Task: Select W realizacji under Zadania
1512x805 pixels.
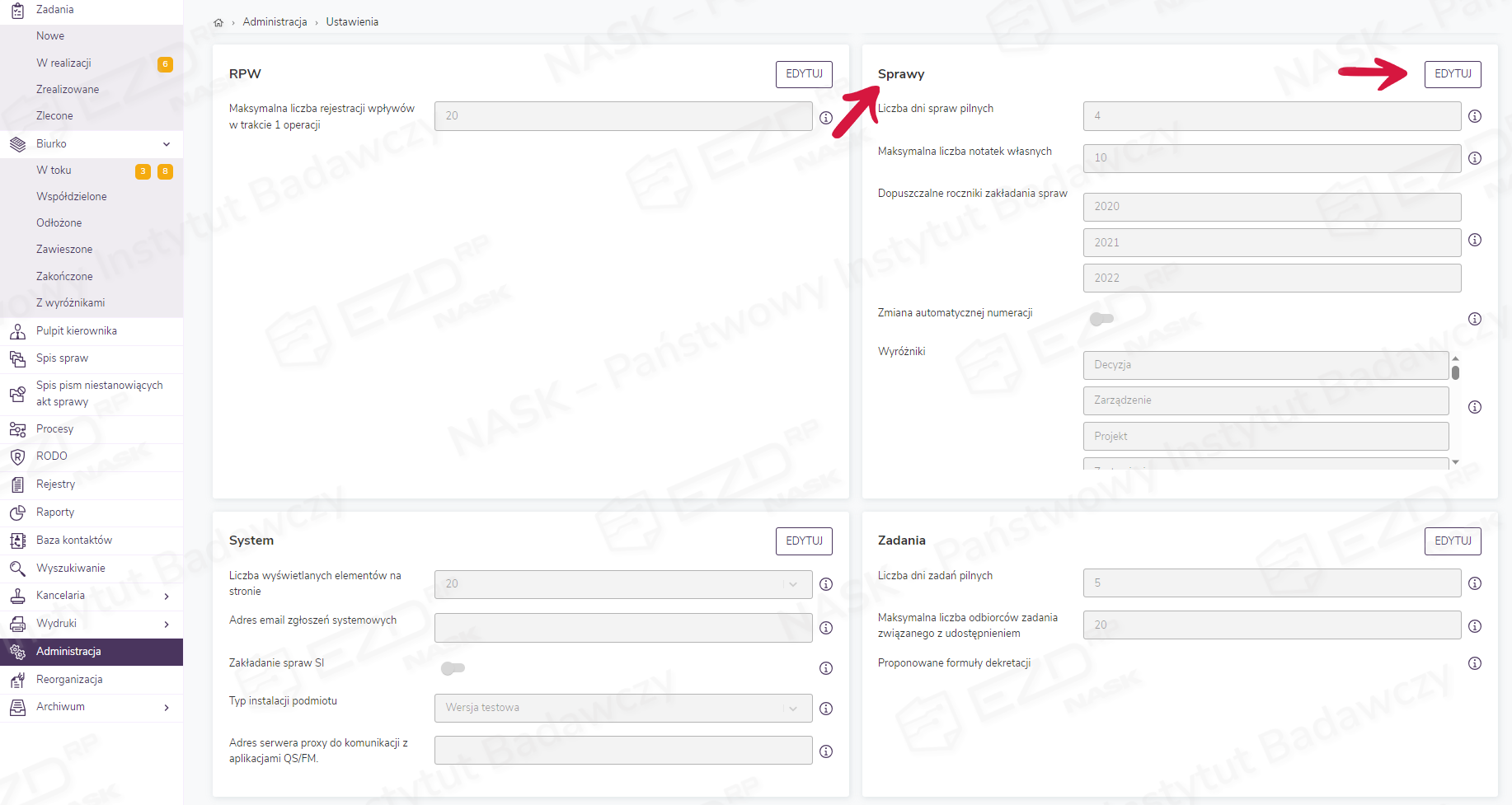Action: (63, 63)
